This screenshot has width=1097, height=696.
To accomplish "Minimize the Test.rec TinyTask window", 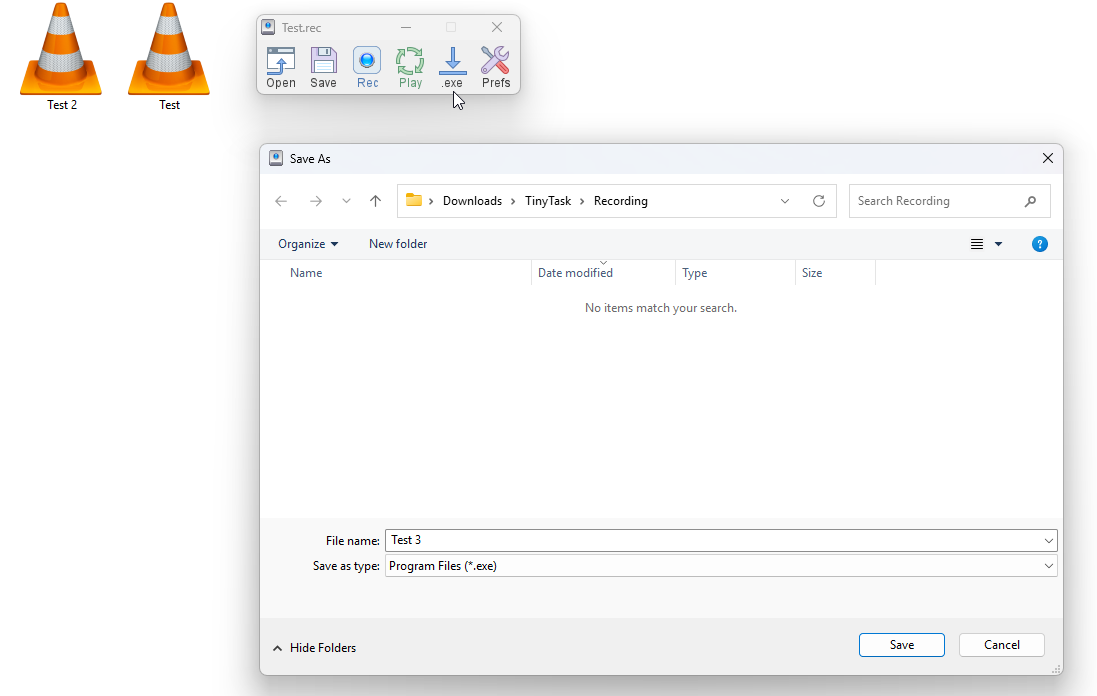I will [406, 27].
